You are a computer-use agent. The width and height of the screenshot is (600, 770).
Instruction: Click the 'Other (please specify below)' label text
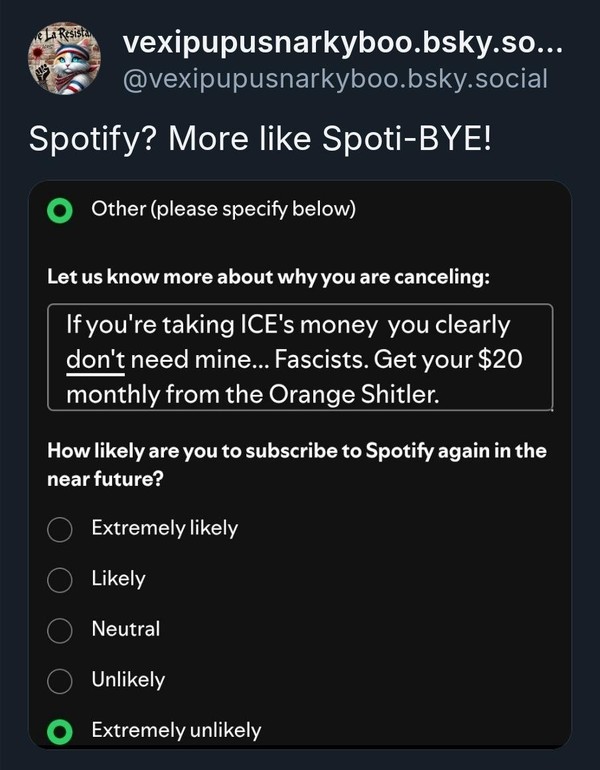[223, 210]
